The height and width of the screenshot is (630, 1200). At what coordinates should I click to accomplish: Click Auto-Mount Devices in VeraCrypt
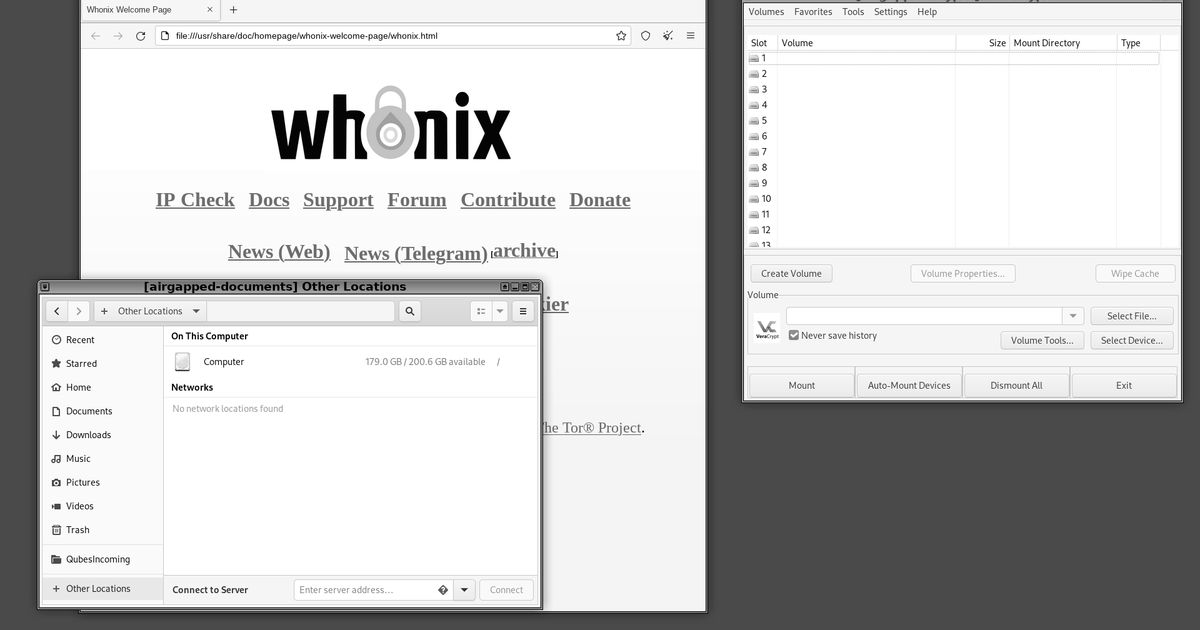click(x=909, y=385)
